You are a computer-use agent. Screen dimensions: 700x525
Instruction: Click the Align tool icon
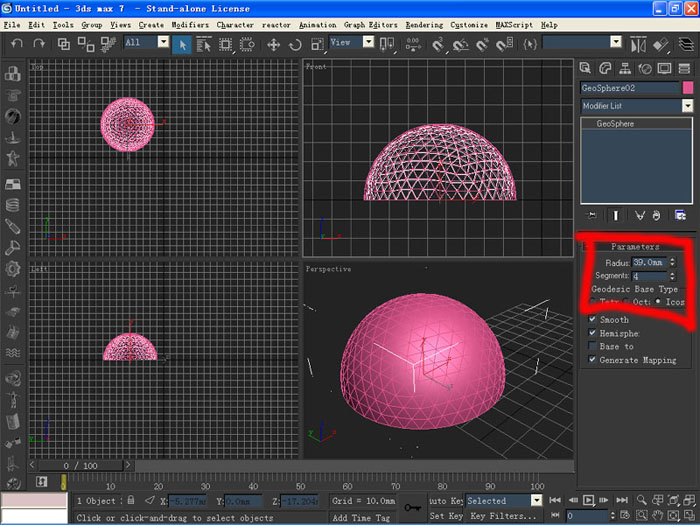[x=660, y=45]
